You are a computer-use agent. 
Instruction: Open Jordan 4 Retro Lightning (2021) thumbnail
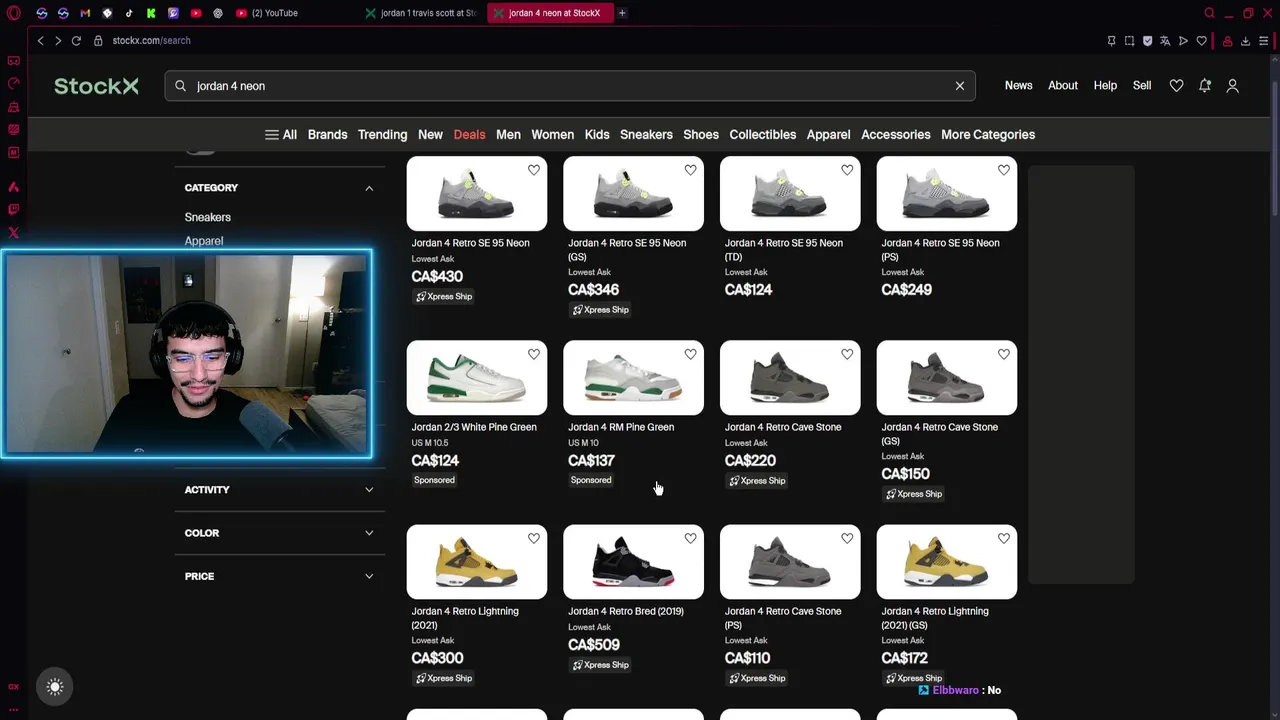(477, 562)
